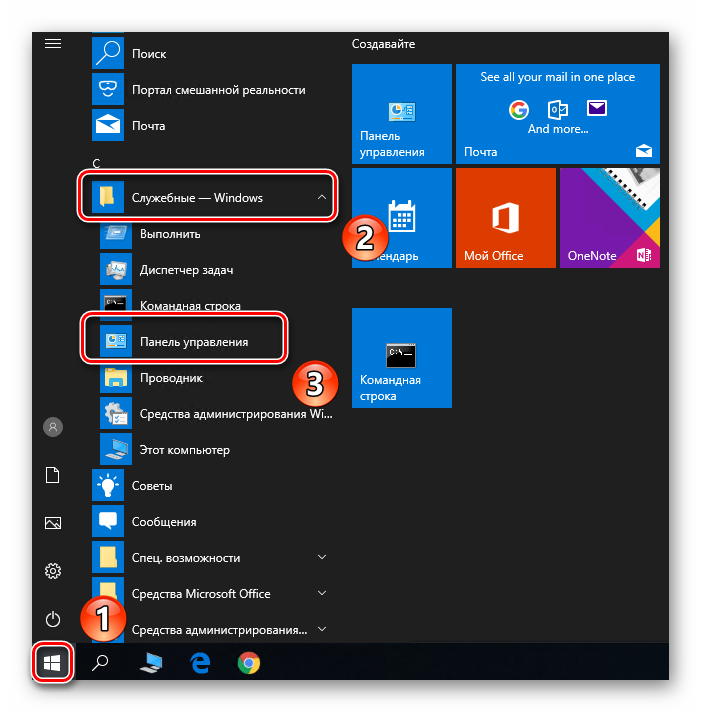Select Диспетчер задач text entry
This screenshot has height=712, width=701.
[187, 270]
